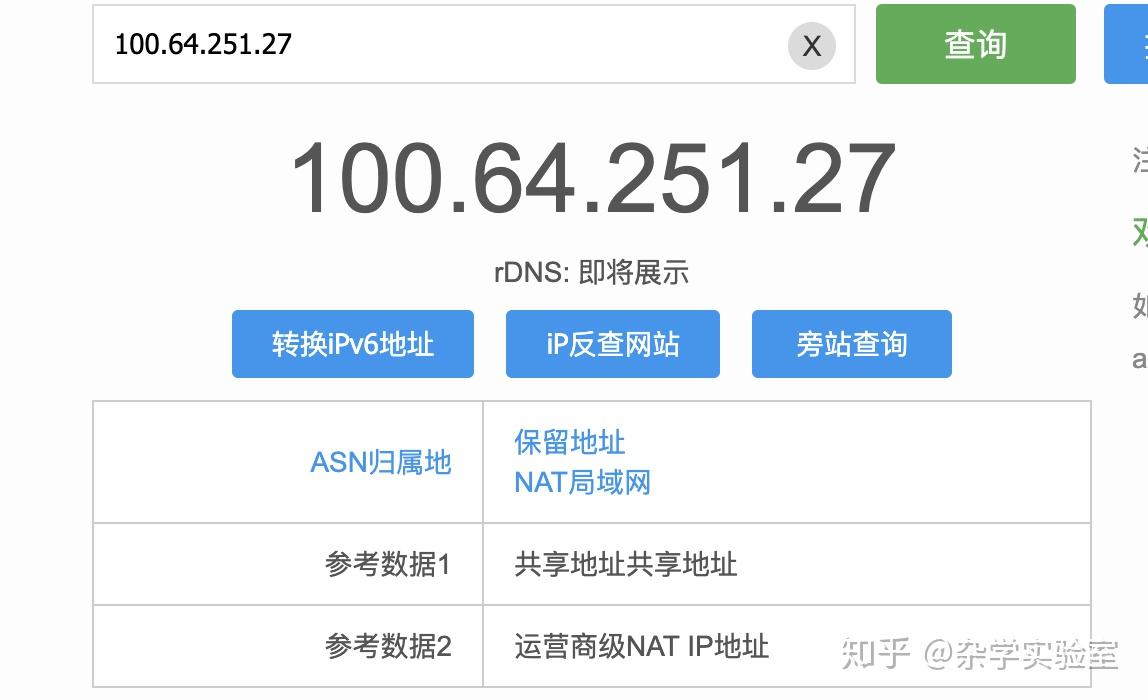Open the NAT局域网 link
The image size is (1148, 700).
click(x=583, y=483)
